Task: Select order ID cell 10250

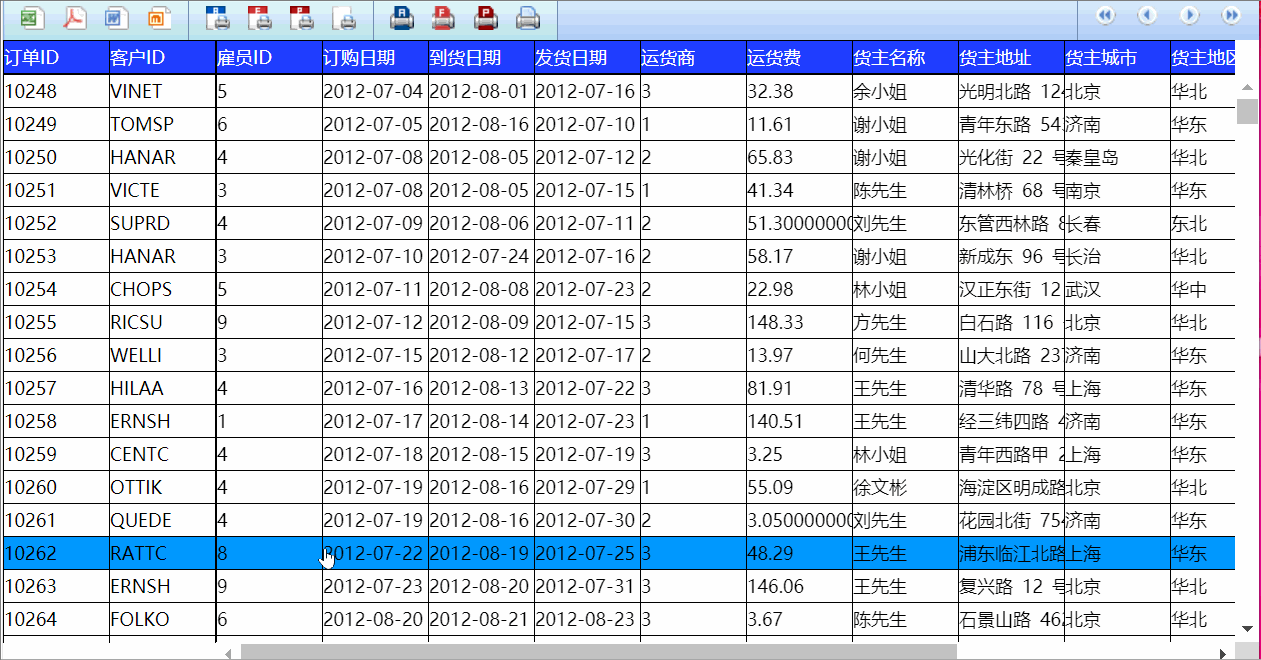Action: [x=55, y=157]
